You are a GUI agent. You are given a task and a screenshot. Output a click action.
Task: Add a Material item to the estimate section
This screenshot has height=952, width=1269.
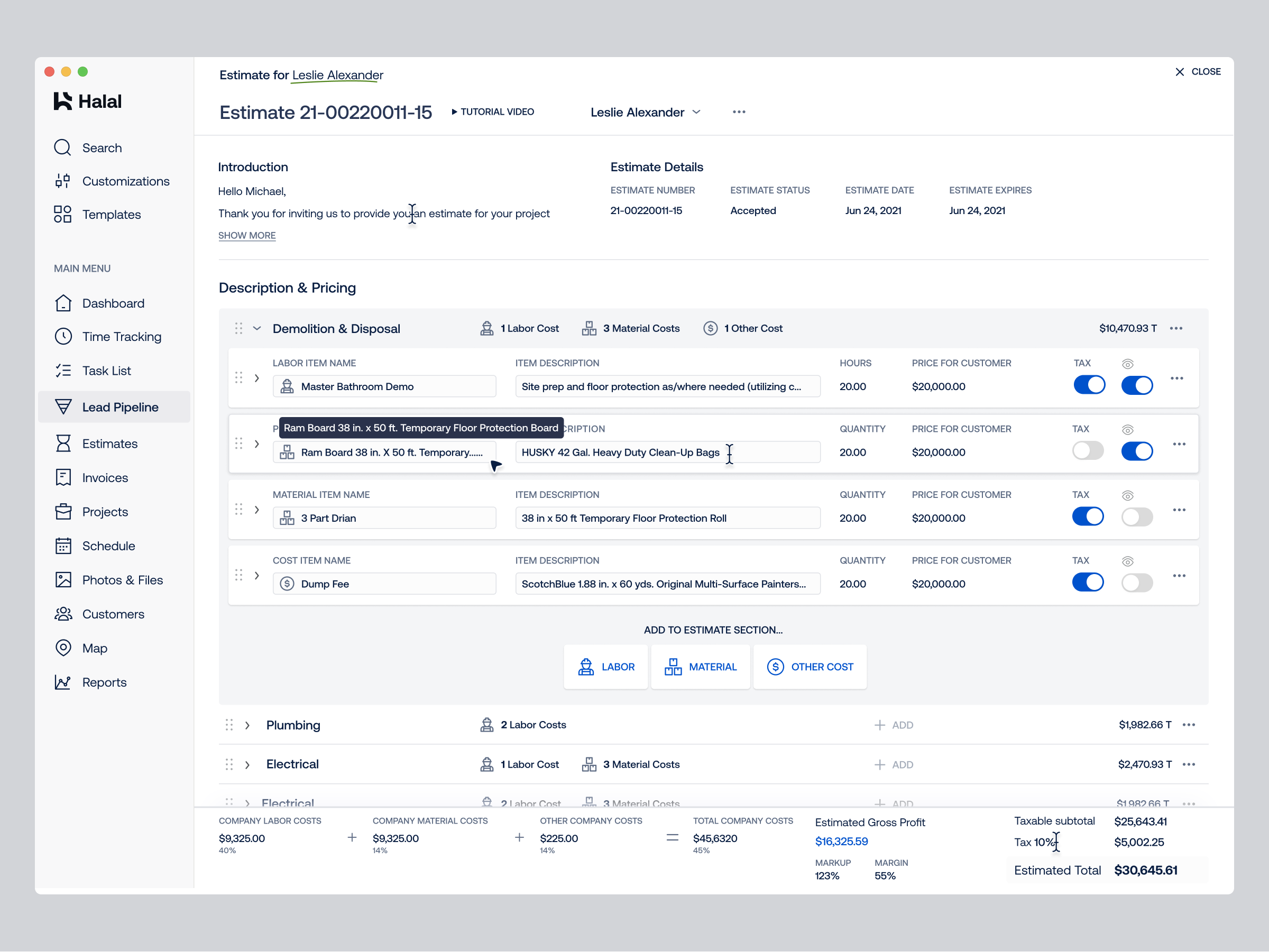(700, 667)
